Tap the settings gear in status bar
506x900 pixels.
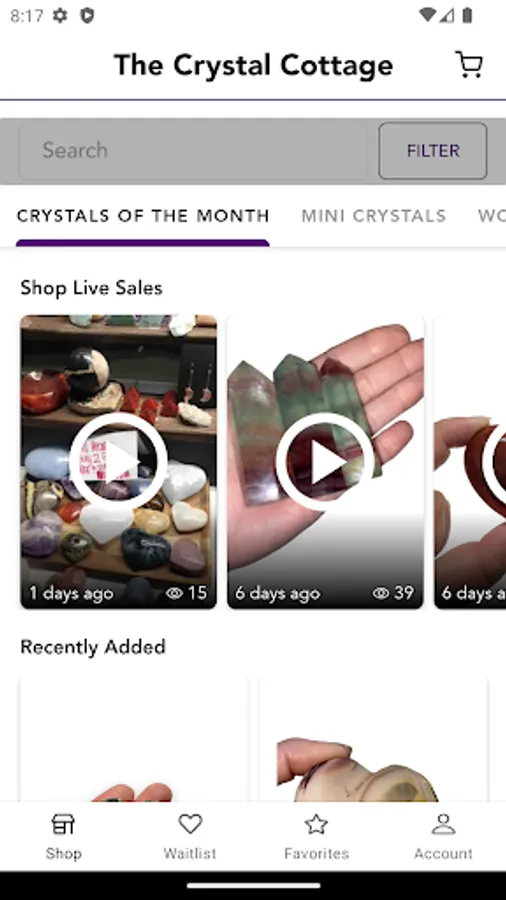[x=60, y=15]
